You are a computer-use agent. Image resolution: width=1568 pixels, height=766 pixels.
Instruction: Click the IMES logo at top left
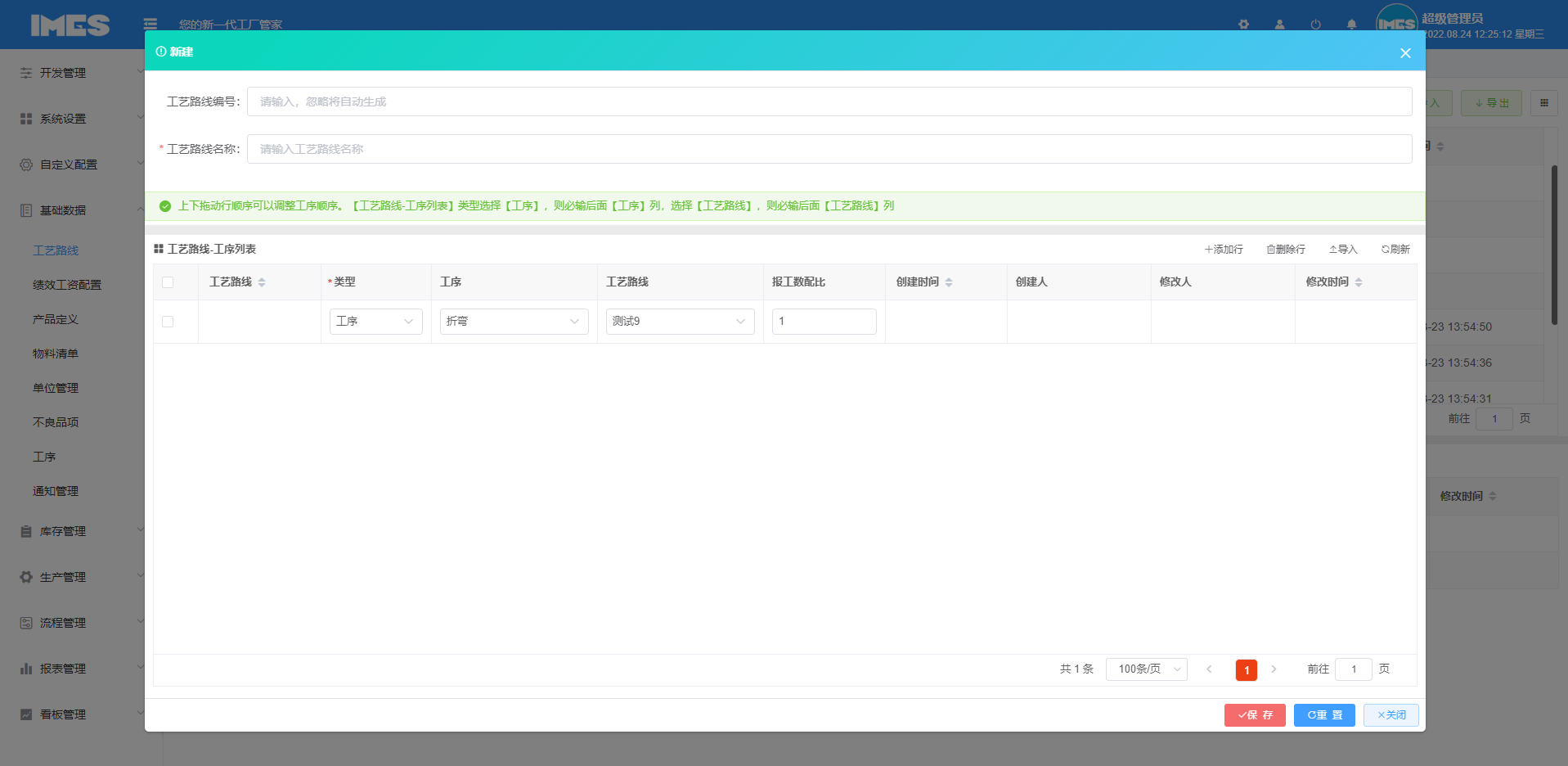click(x=70, y=25)
